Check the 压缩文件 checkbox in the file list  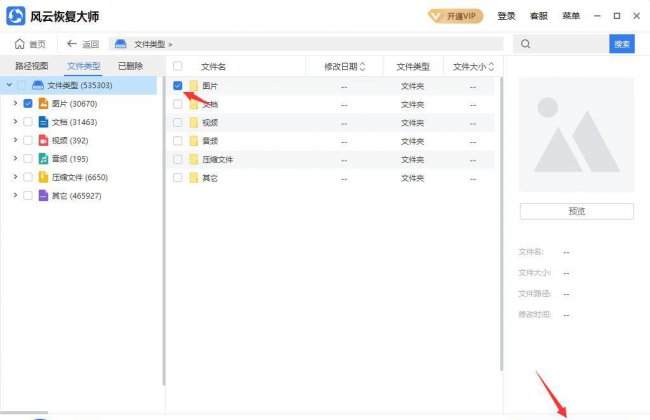click(177, 159)
